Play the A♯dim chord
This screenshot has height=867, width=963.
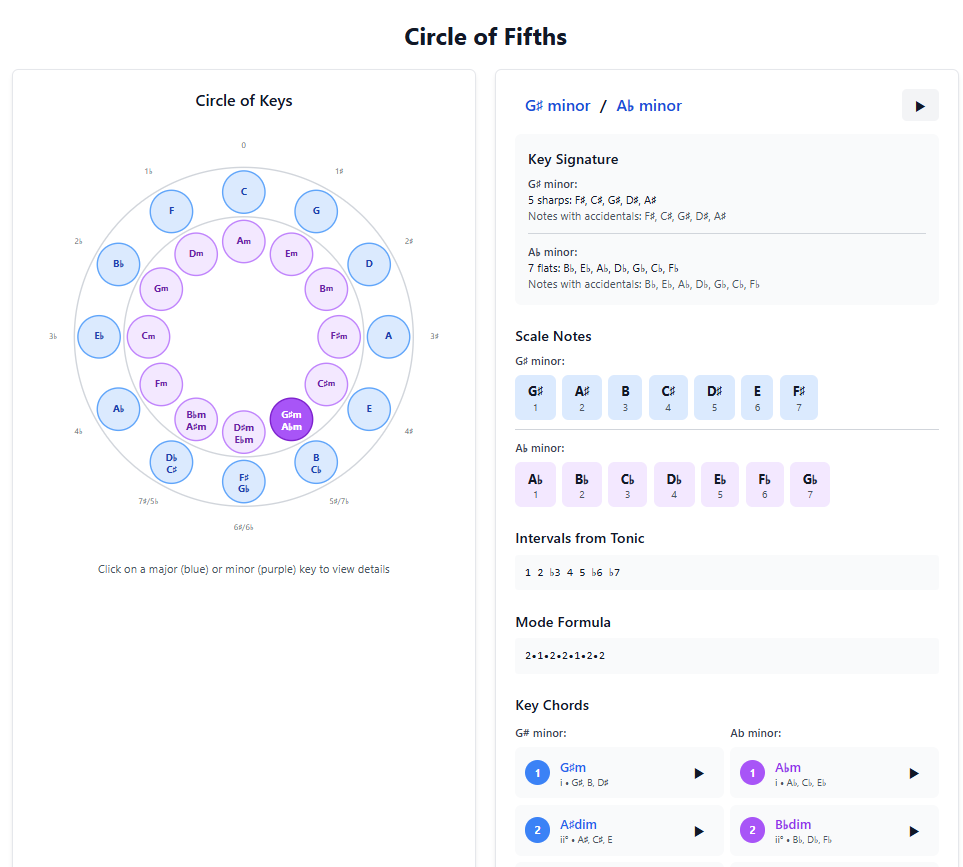click(698, 831)
